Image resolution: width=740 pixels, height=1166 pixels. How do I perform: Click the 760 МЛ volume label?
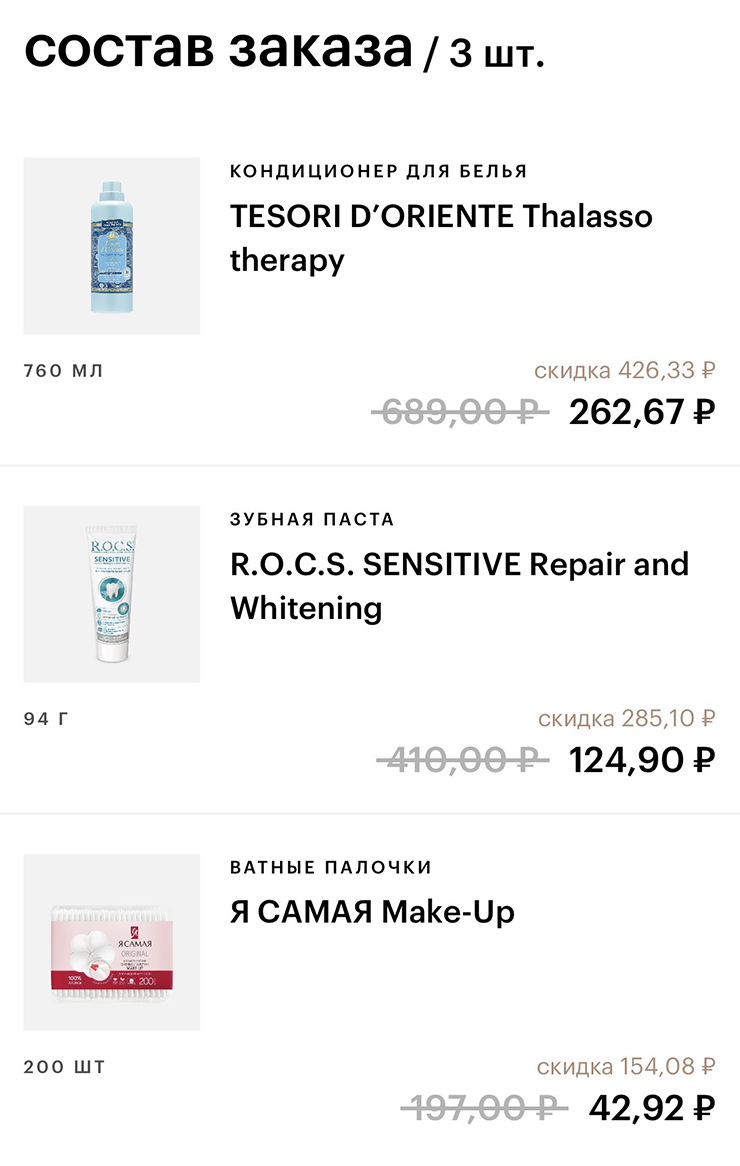(63, 371)
